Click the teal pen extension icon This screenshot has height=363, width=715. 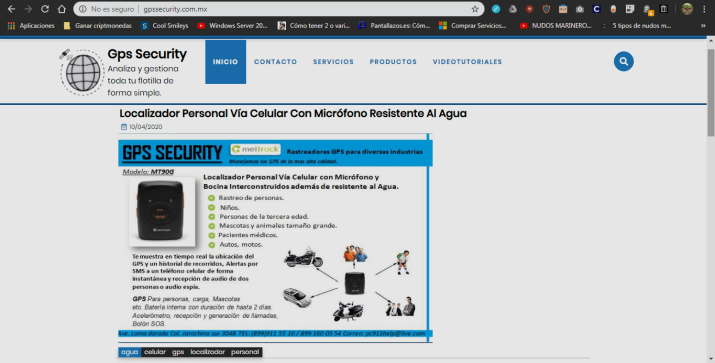[x=496, y=9]
